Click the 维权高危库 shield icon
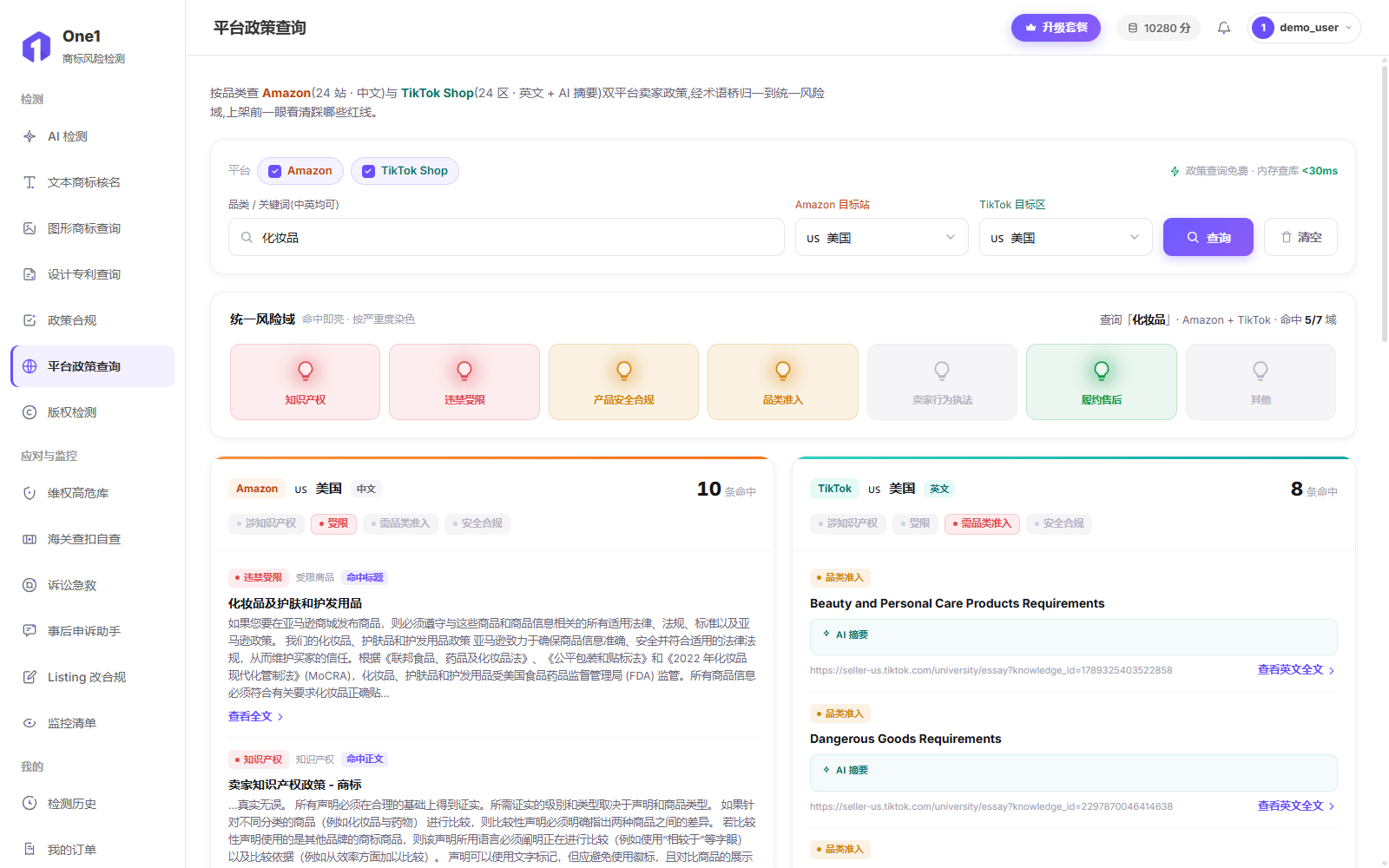 coord(30,493)
